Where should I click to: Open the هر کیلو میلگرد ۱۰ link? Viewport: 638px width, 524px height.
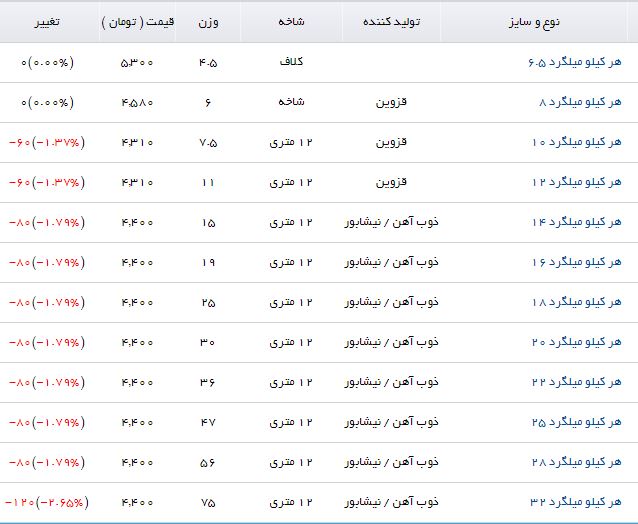[x=577, y=142]
